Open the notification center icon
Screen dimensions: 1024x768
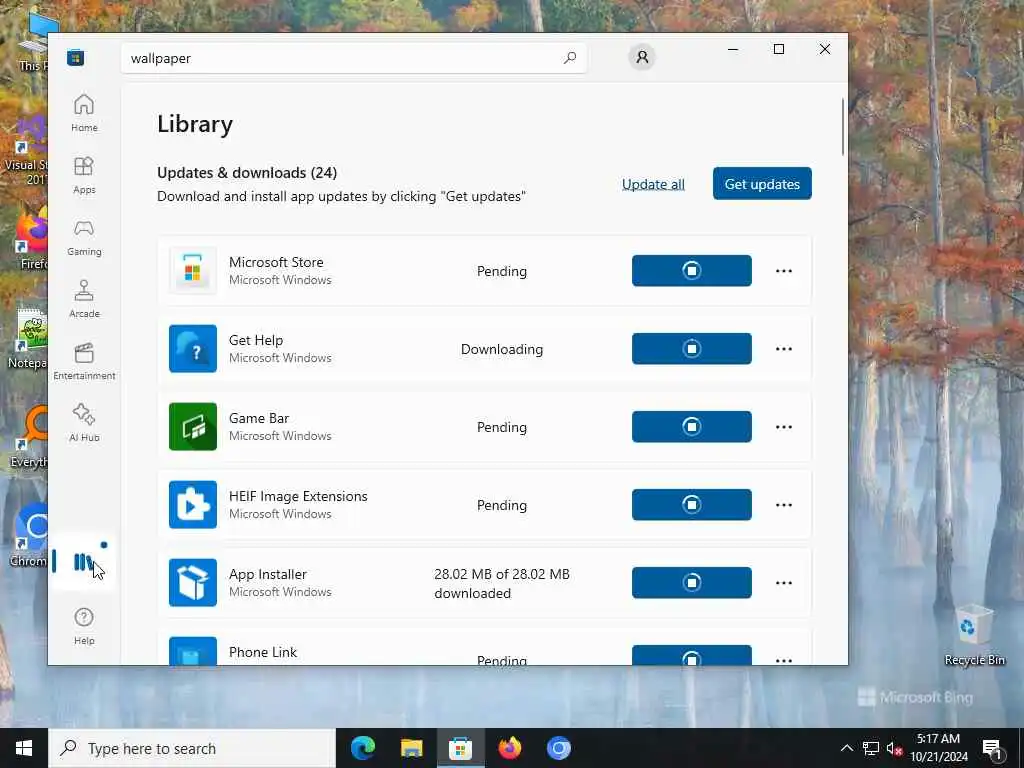[993, 749]
